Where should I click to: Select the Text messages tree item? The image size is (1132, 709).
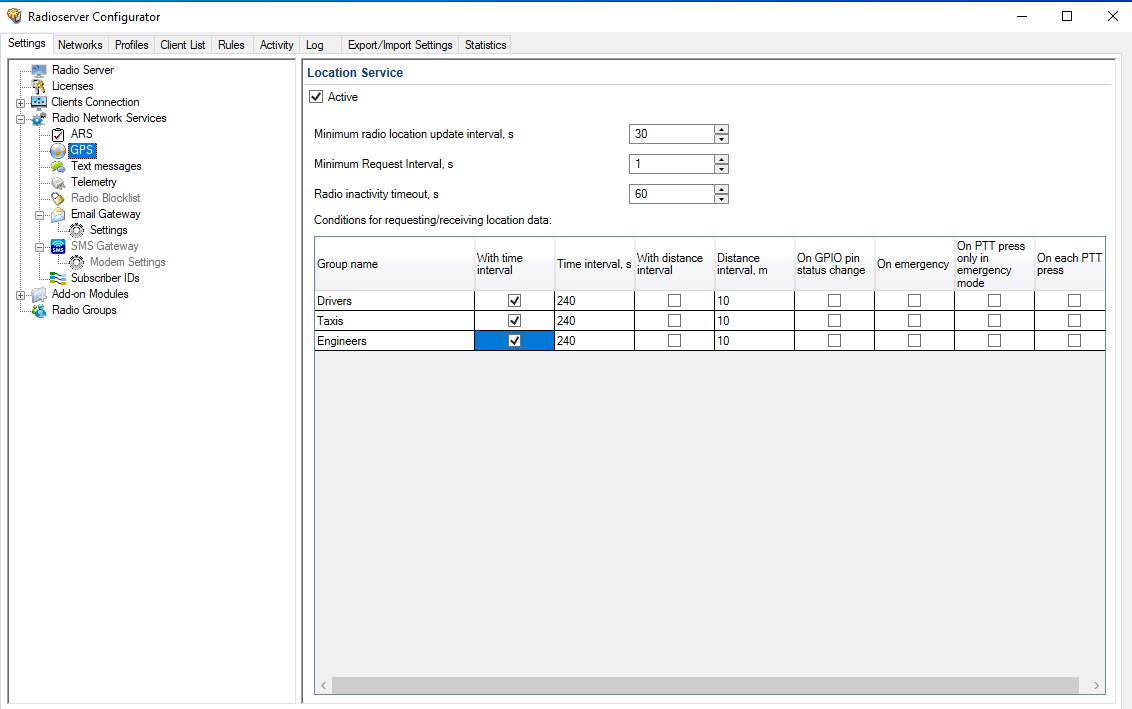click(x=106, y=166)
